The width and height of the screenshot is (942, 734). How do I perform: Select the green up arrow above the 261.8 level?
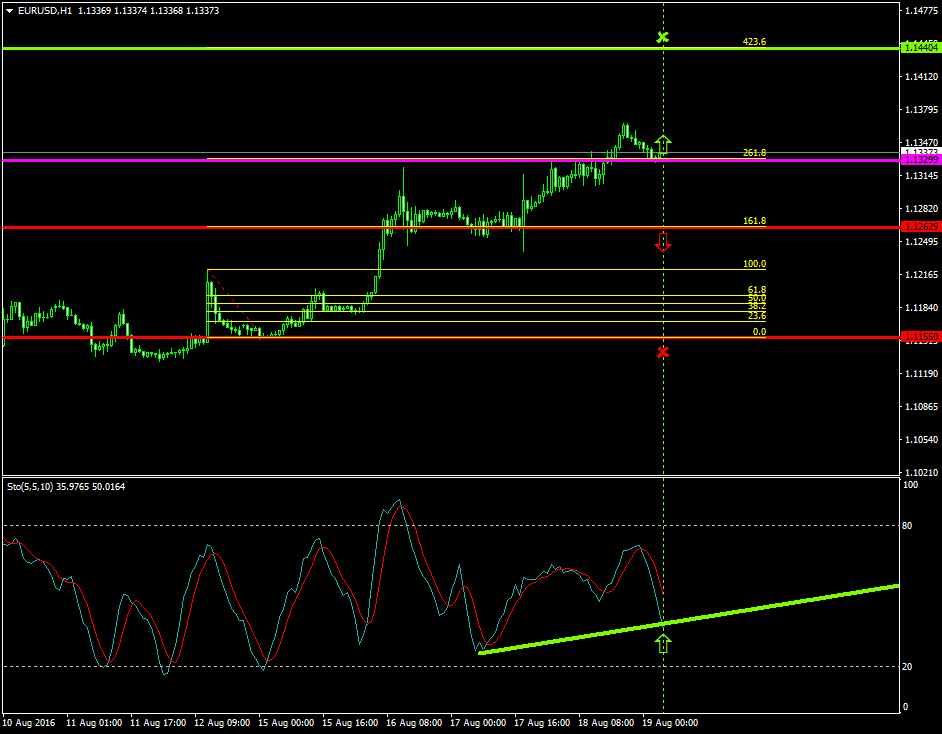click(x=663, y=144)
